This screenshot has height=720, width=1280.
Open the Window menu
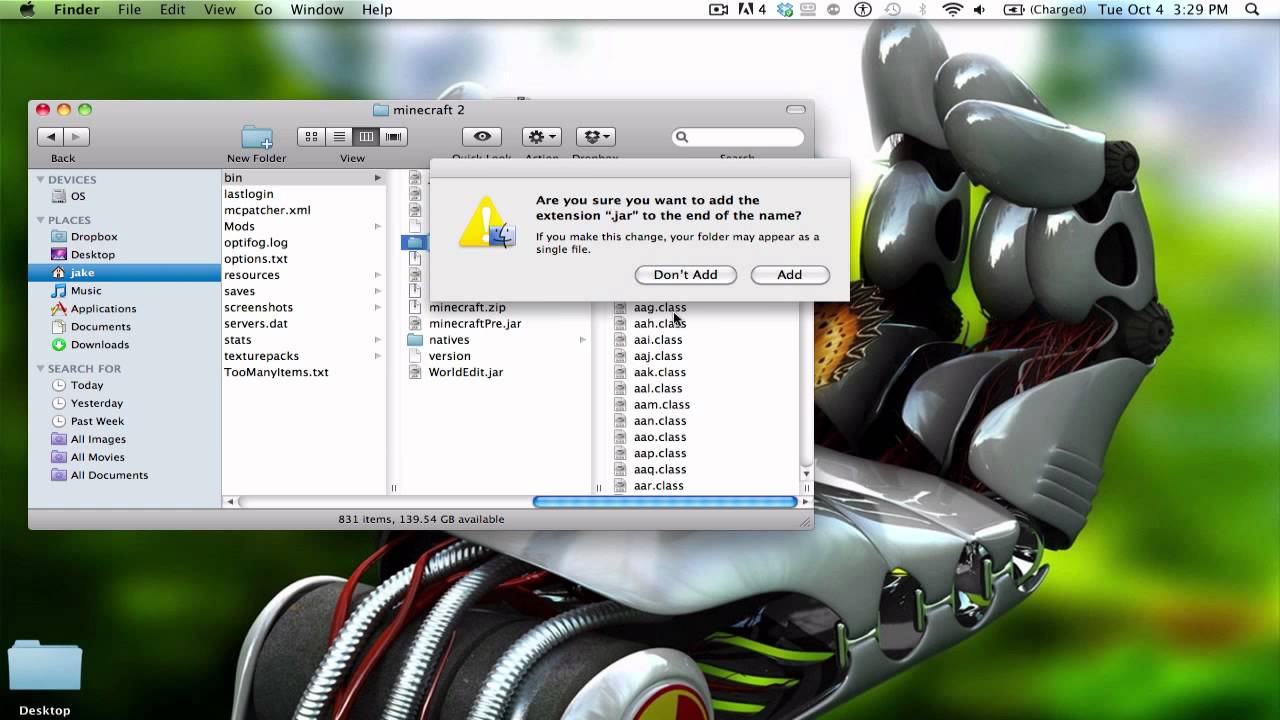(316, 10)
